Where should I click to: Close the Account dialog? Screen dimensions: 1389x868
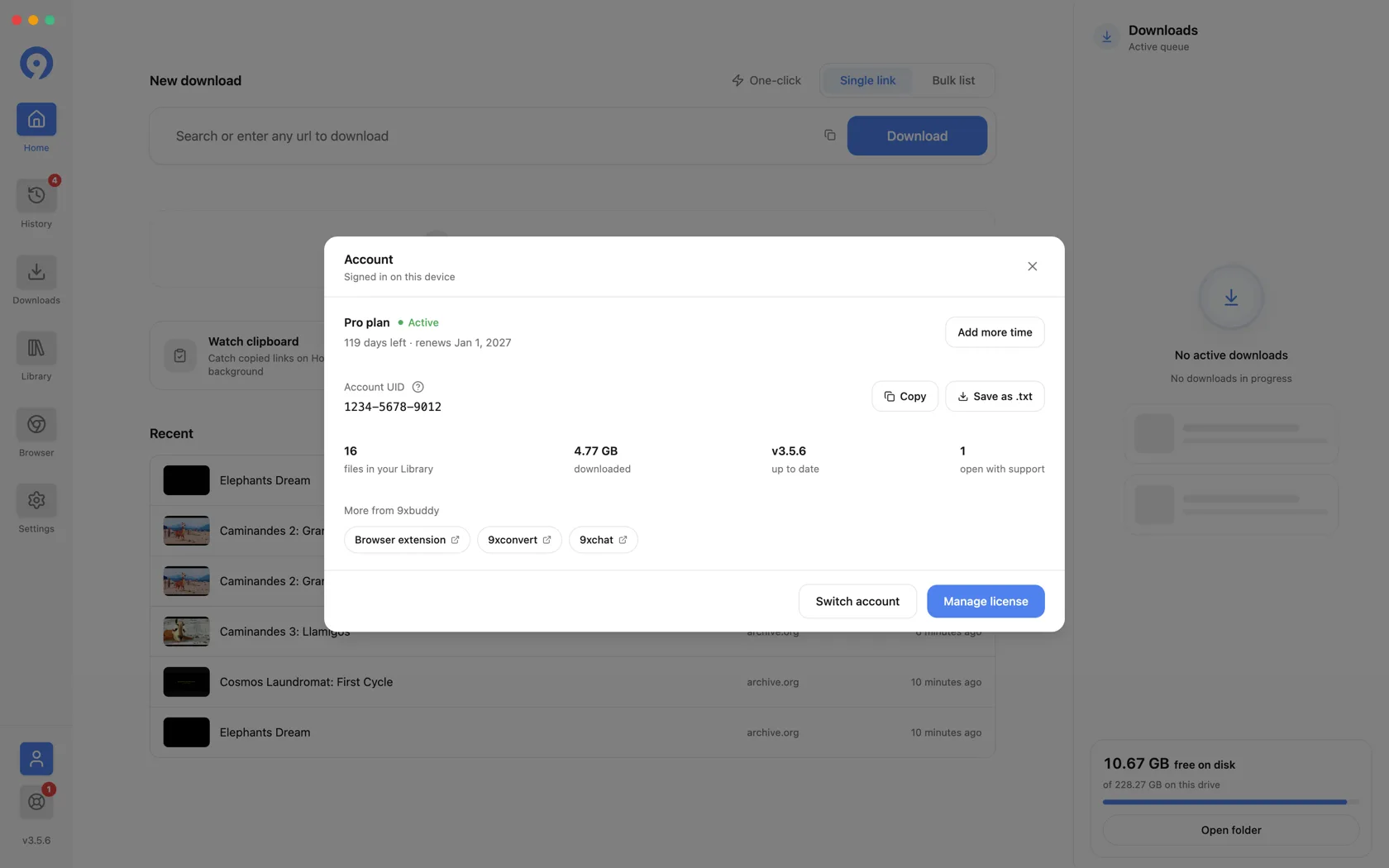(x=1032, y=266)
